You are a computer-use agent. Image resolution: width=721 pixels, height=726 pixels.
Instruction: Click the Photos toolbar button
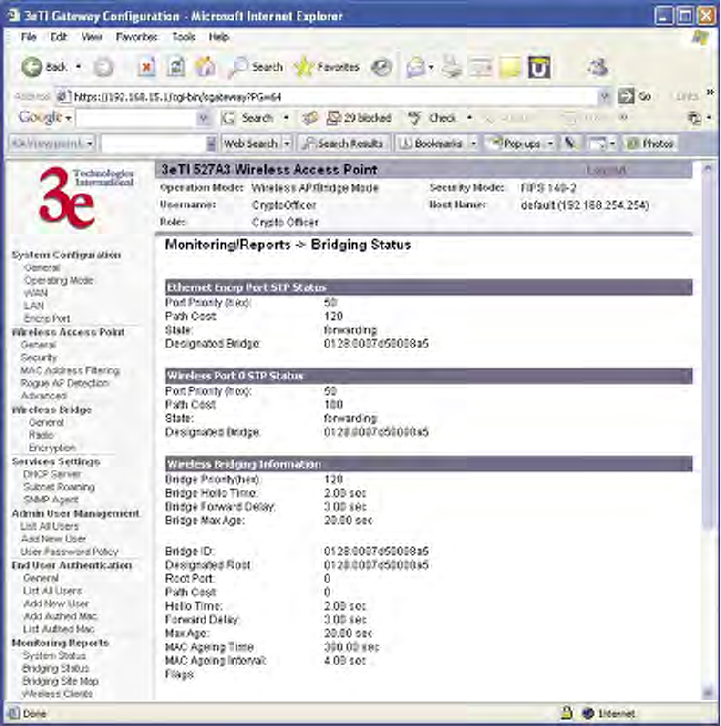(x=650, y=144)
